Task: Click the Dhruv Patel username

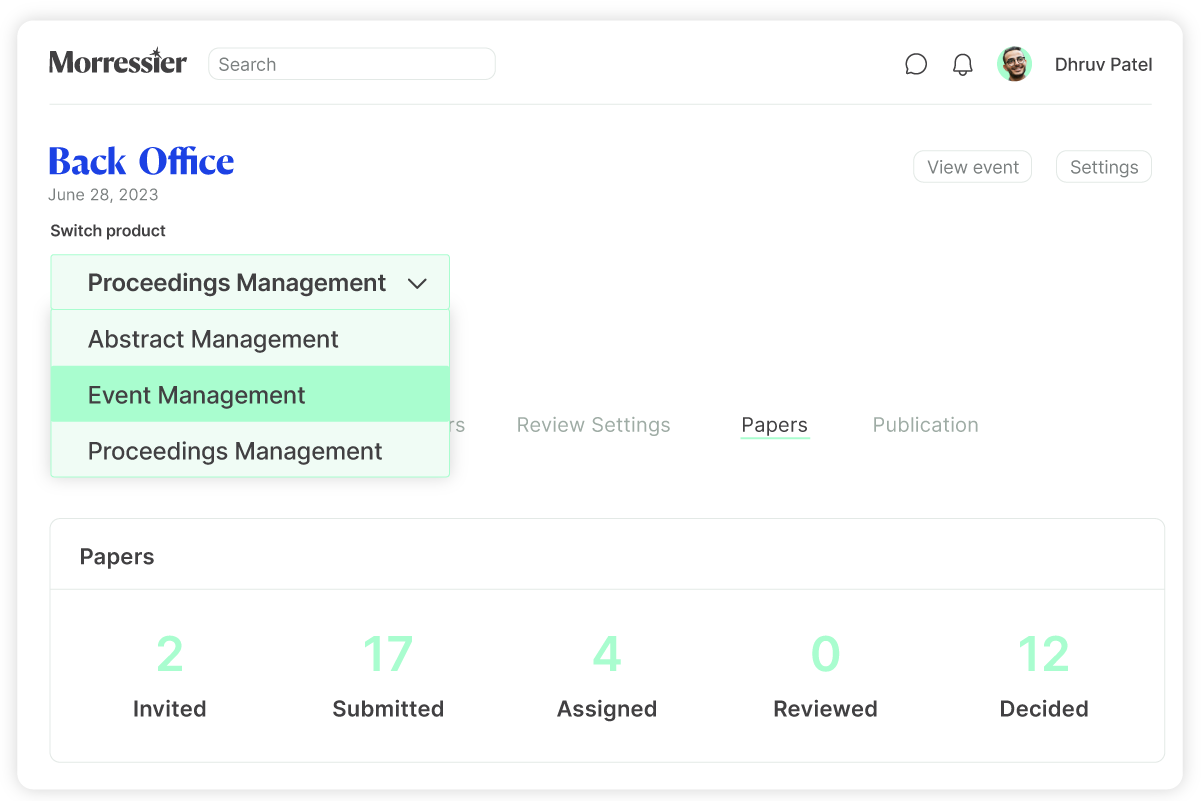Action: coord(1103,65)
